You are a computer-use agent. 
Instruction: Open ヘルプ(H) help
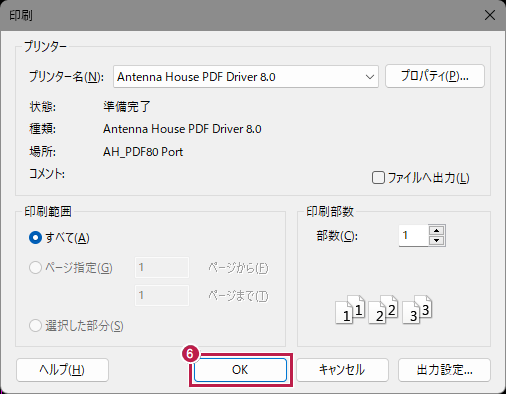[x=62, y=370]
